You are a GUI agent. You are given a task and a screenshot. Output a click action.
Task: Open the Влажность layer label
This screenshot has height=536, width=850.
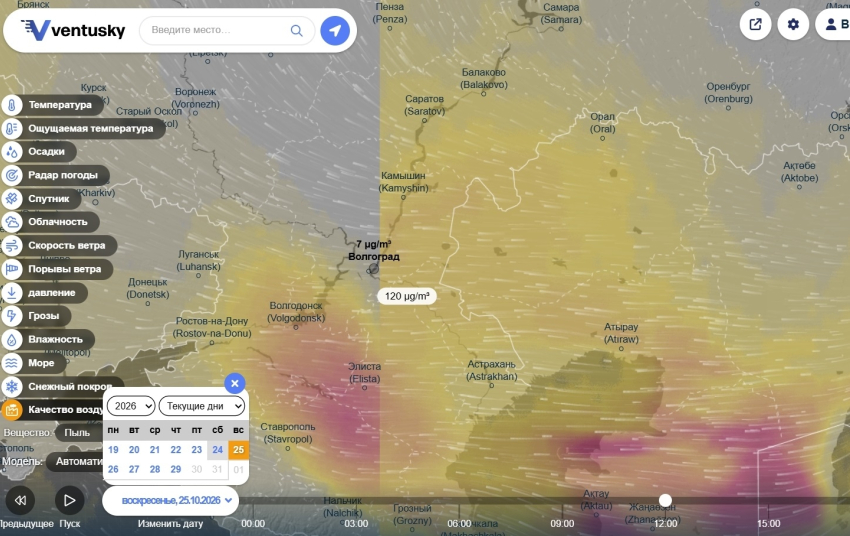56,340
